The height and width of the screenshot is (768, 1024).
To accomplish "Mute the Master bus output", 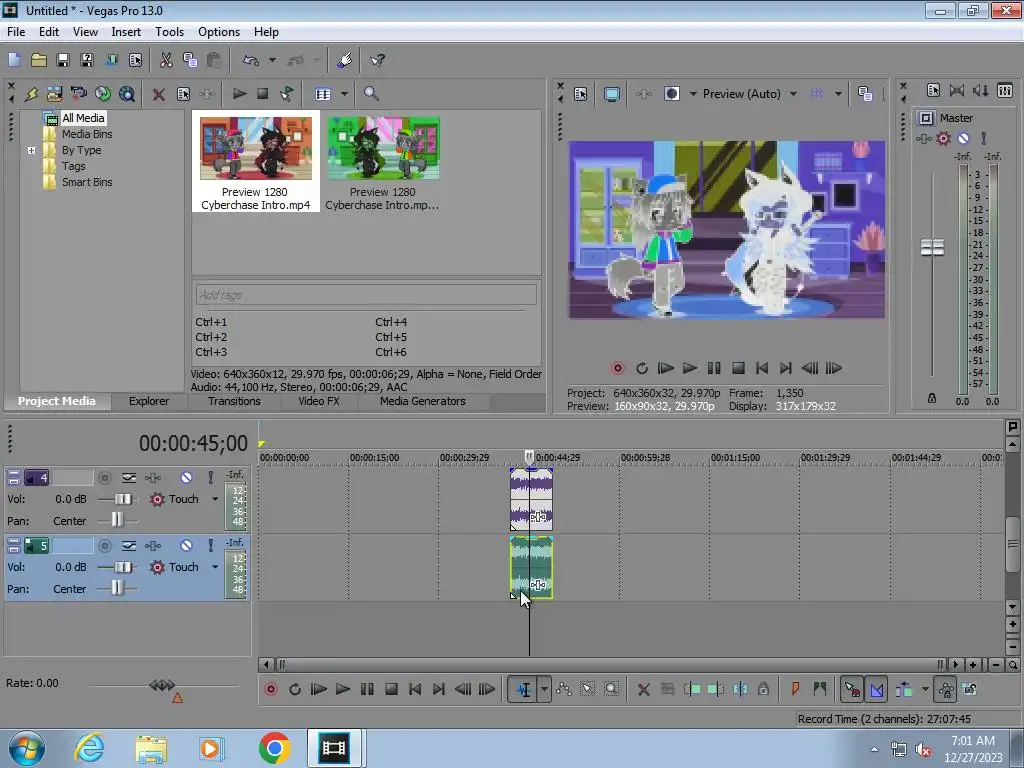I will (963, 138).
